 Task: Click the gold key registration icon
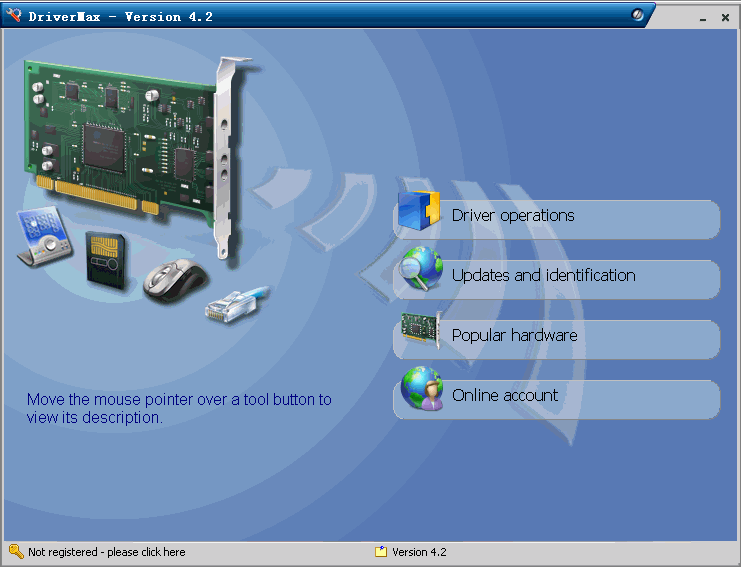[16, 551]
